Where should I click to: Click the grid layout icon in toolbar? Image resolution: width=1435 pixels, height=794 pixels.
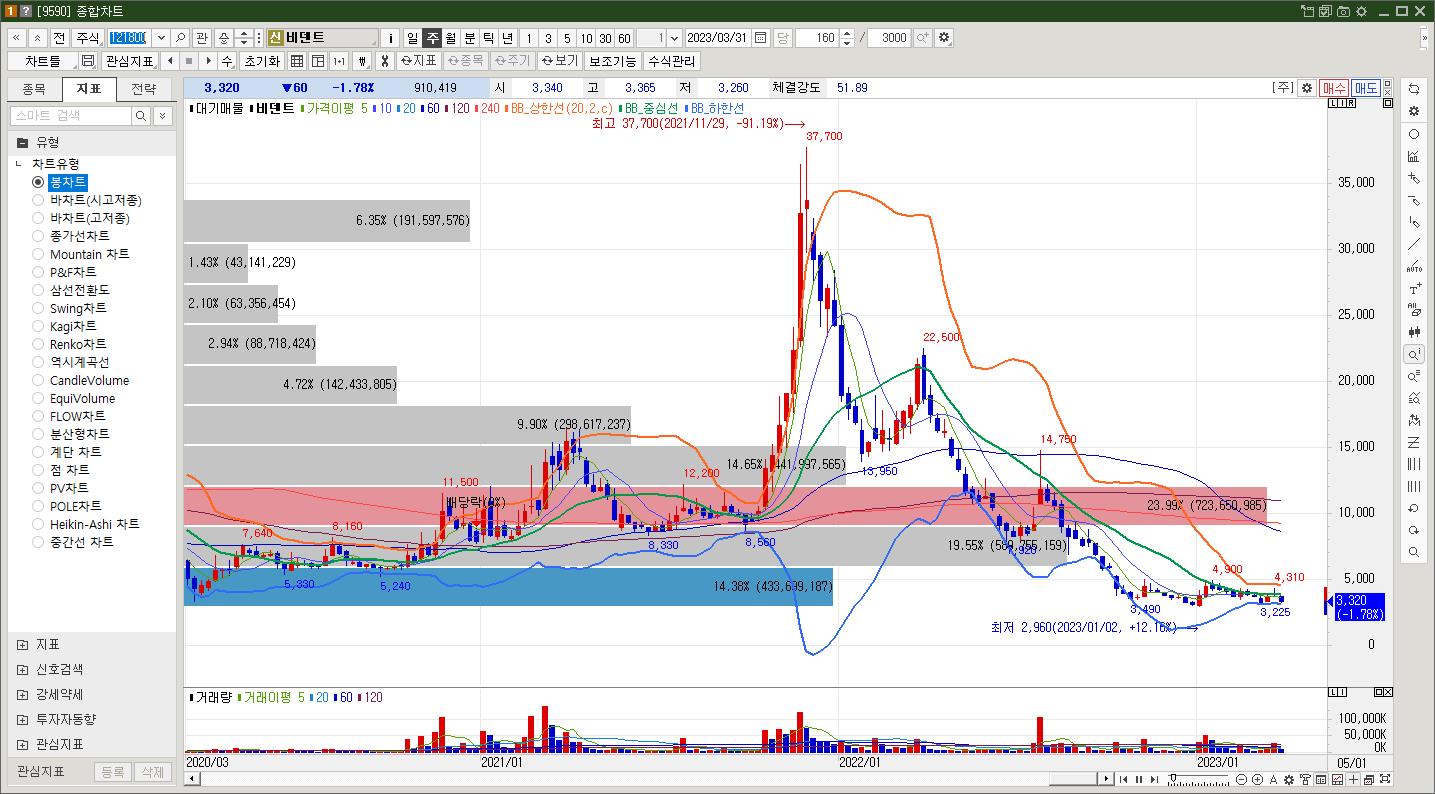[x=296, y=61]
